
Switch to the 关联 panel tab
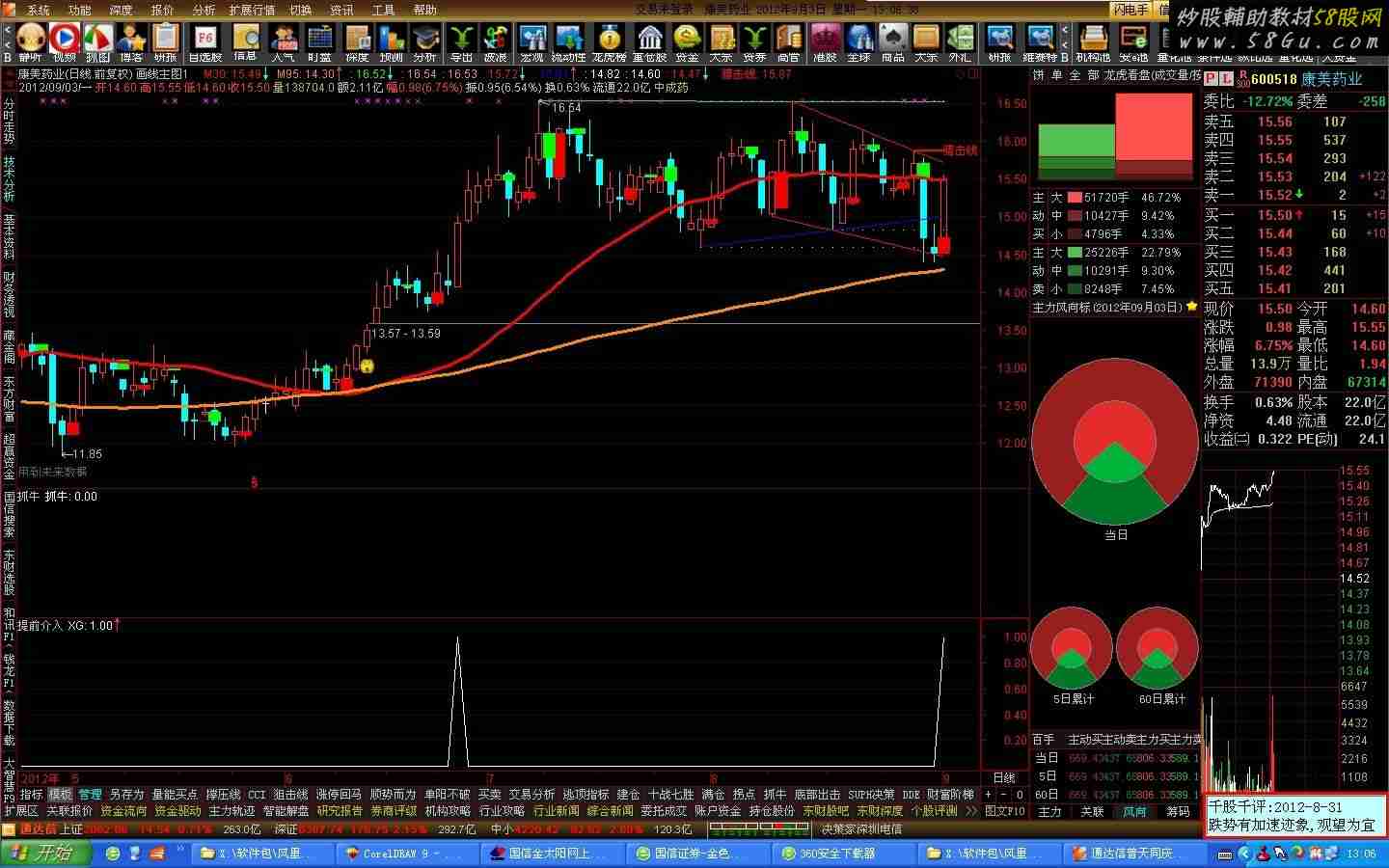[1092, 812]
